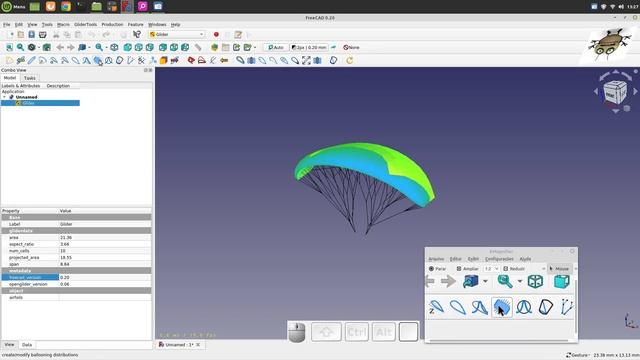
Task: Collapse the gliderdata property group
Action: pyautogui.click(x=76, y=231)
